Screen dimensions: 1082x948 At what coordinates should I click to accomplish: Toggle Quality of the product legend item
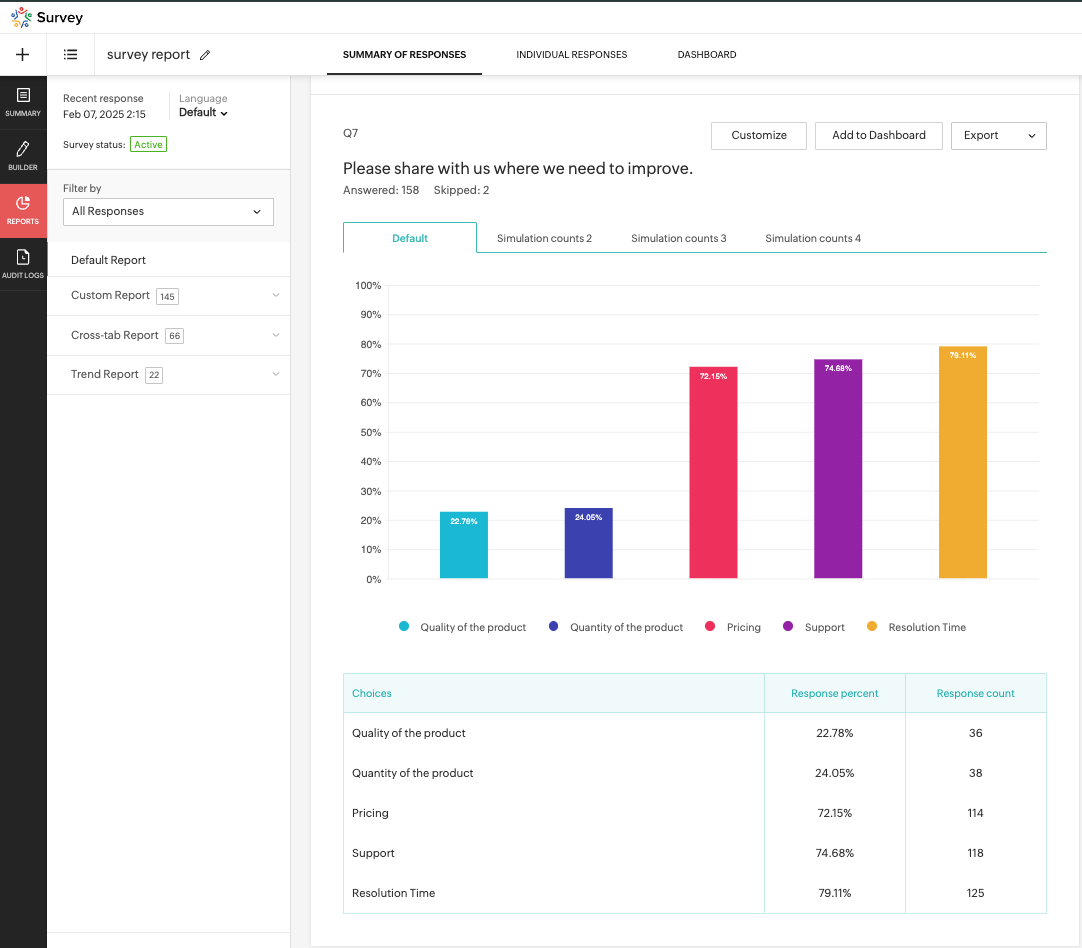(x=463, y=627)
